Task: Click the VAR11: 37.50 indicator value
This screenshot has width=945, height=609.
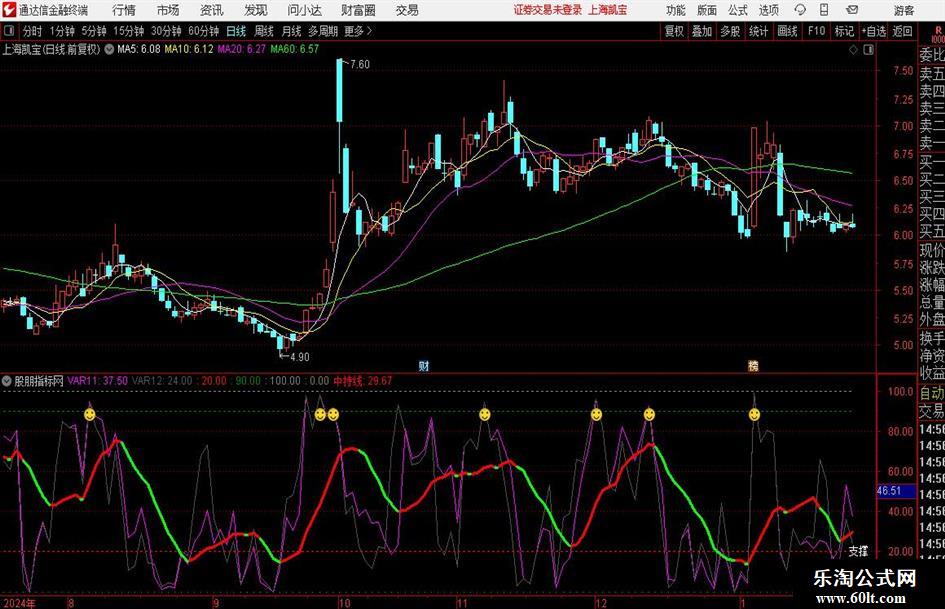Action: [x=98, y=381]
